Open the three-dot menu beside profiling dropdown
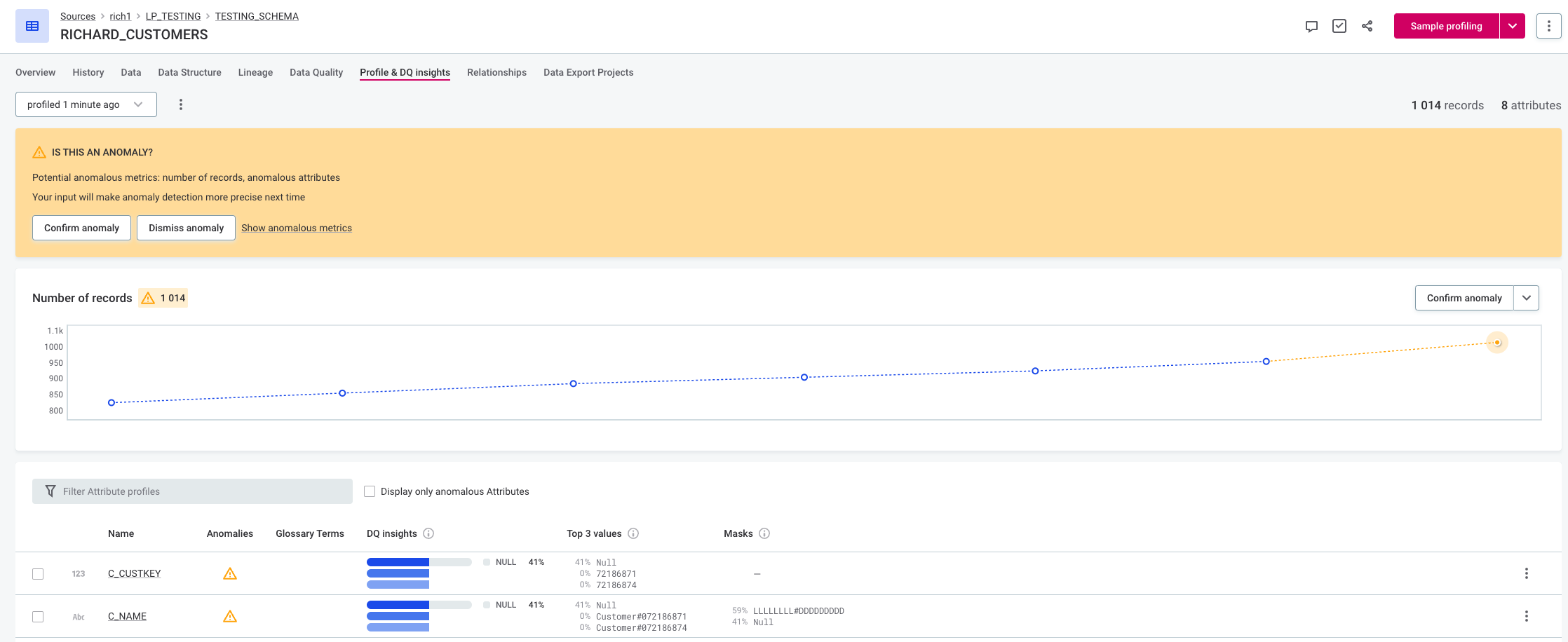 (181, 104)
